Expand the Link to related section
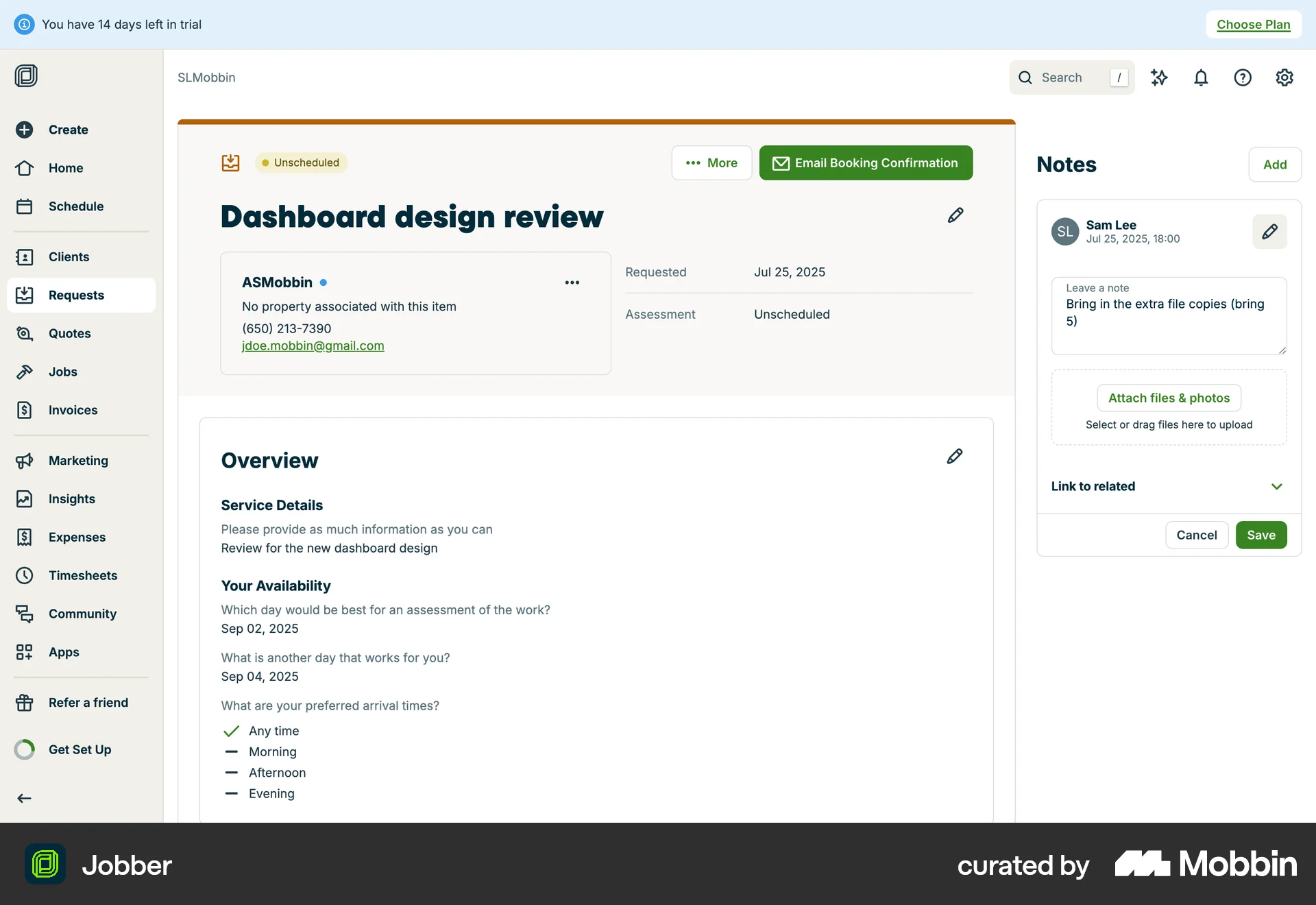Image resolution: width=1316 pixels, height=905 pixels. click(1276, 486)
